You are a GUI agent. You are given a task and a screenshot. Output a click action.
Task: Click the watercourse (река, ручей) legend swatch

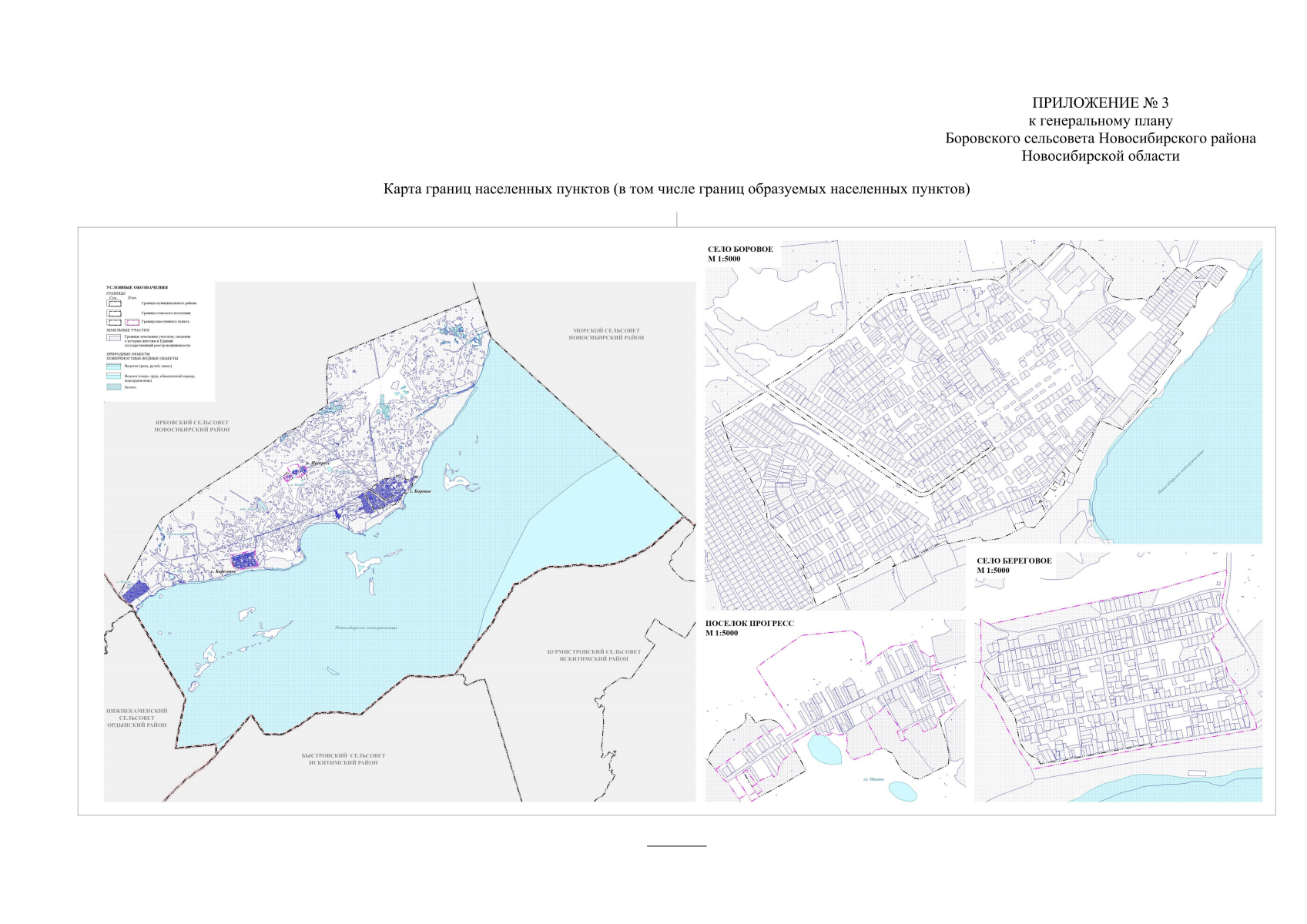click(114, 367)
